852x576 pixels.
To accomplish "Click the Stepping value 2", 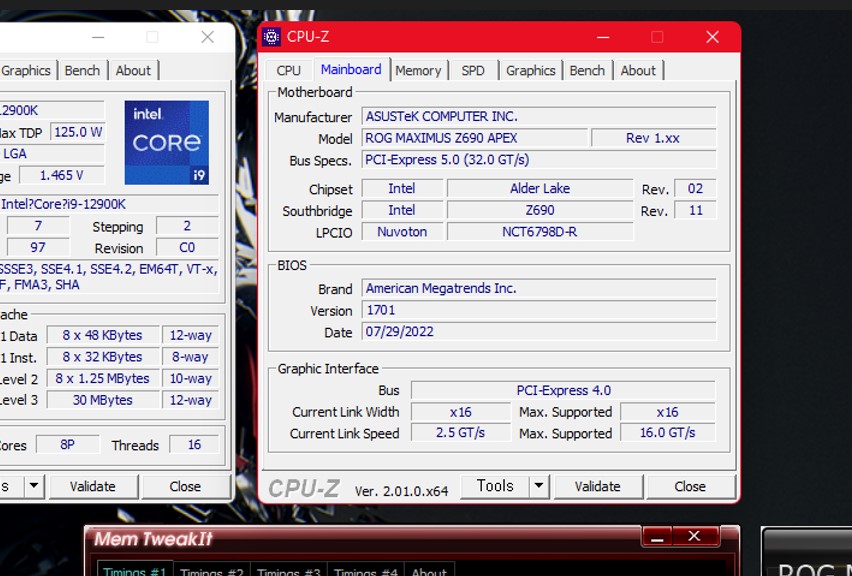I will tap(187, 226).
